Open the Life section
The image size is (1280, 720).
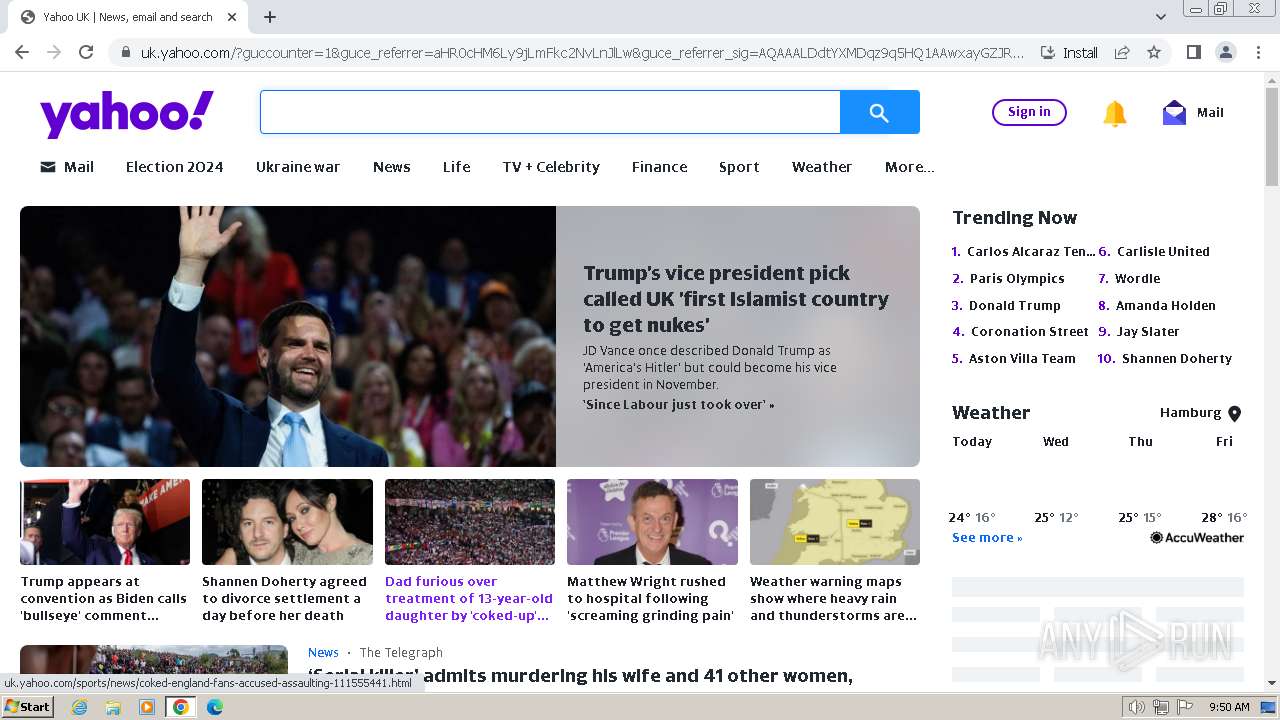click(457, 167)
